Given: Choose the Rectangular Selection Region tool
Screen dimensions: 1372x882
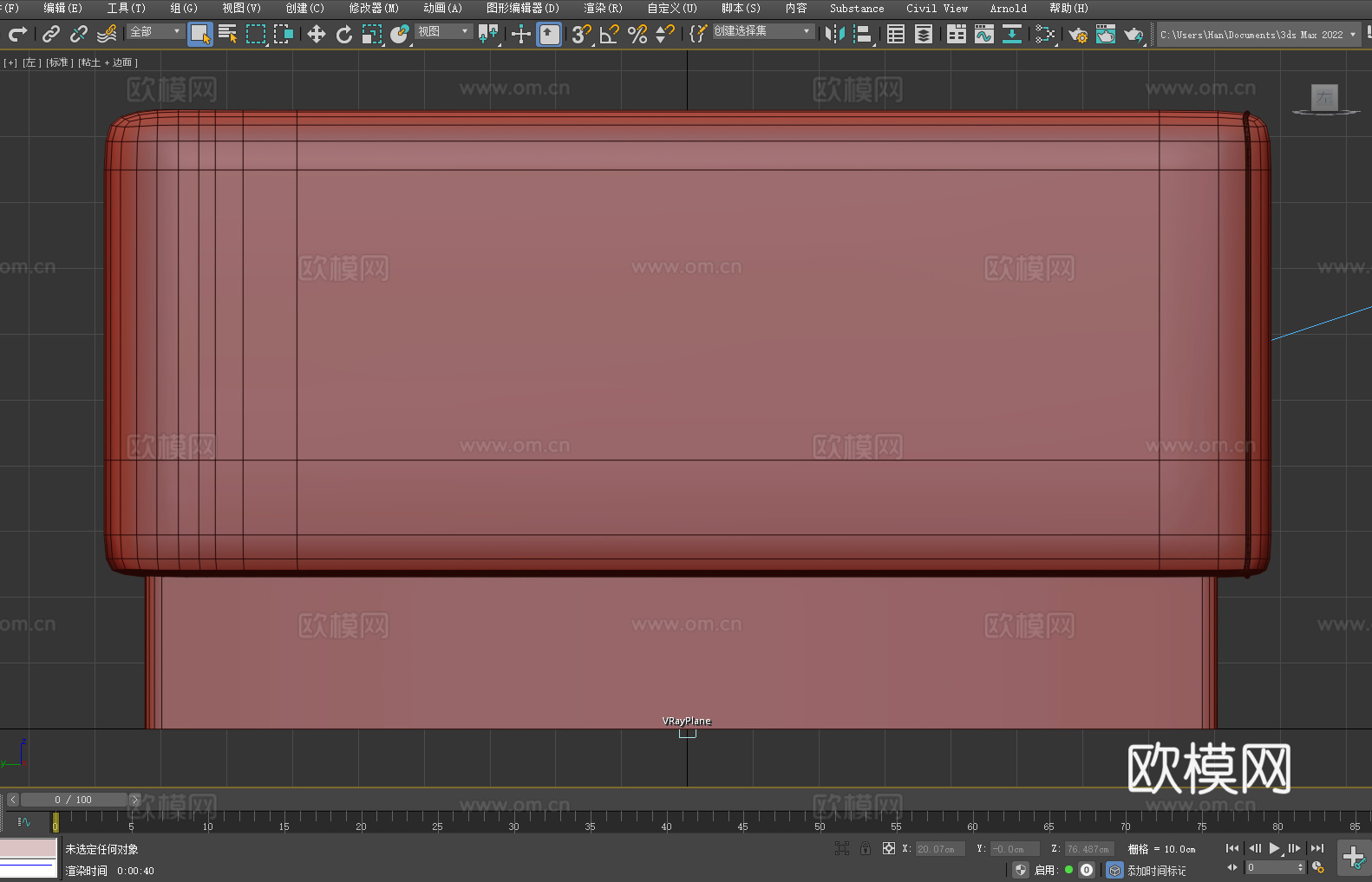Looking at the screenshot, I should [256, 34].
